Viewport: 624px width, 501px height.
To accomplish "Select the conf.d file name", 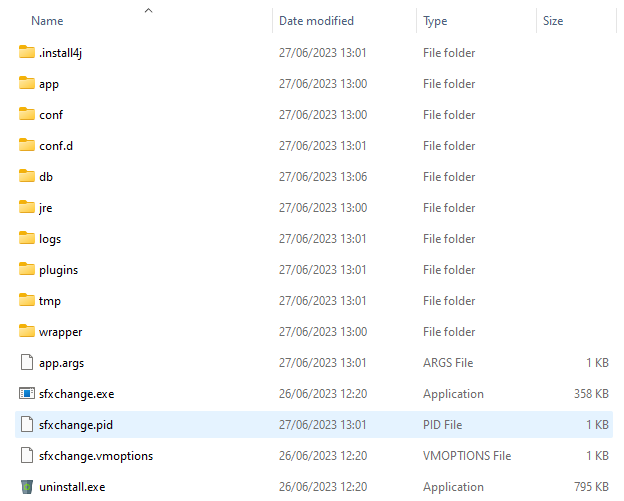I will (56, 146).
